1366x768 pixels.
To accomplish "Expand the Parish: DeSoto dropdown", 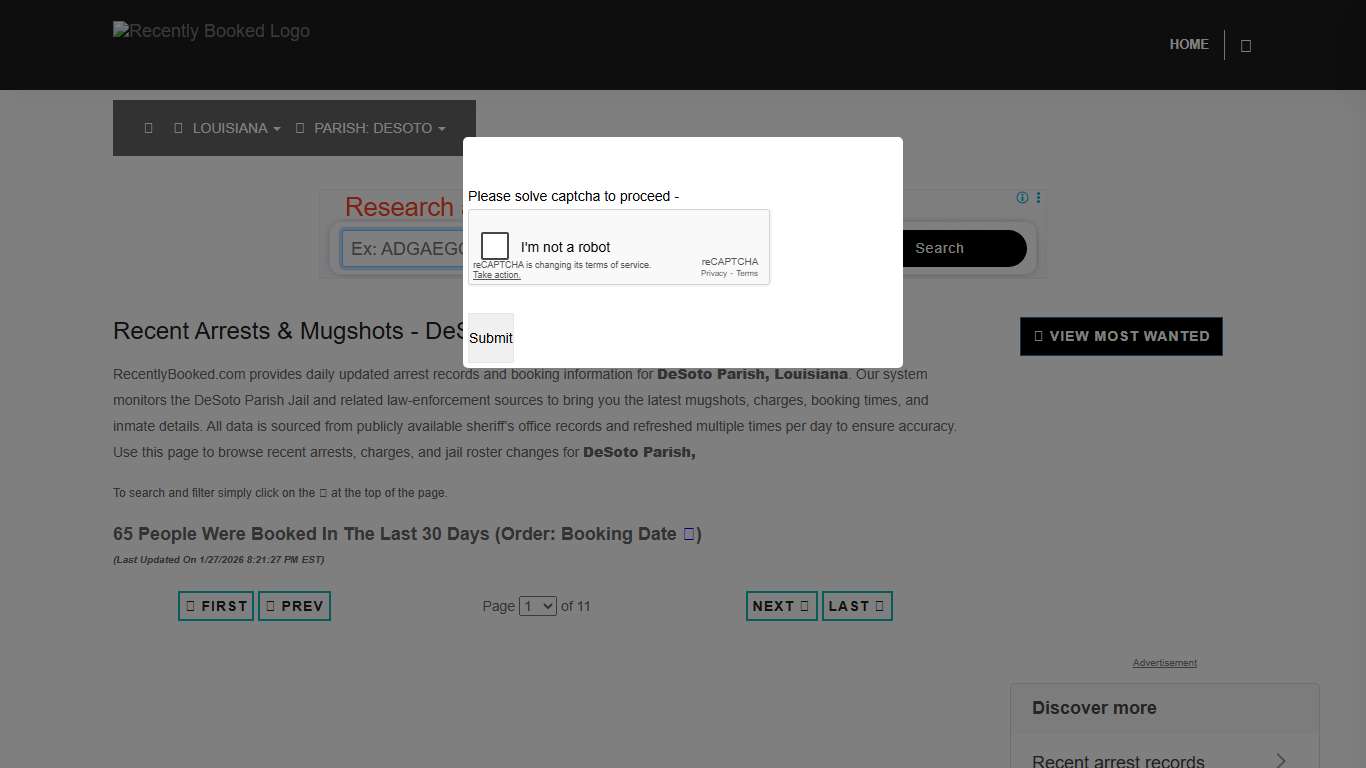I will 372,128.
